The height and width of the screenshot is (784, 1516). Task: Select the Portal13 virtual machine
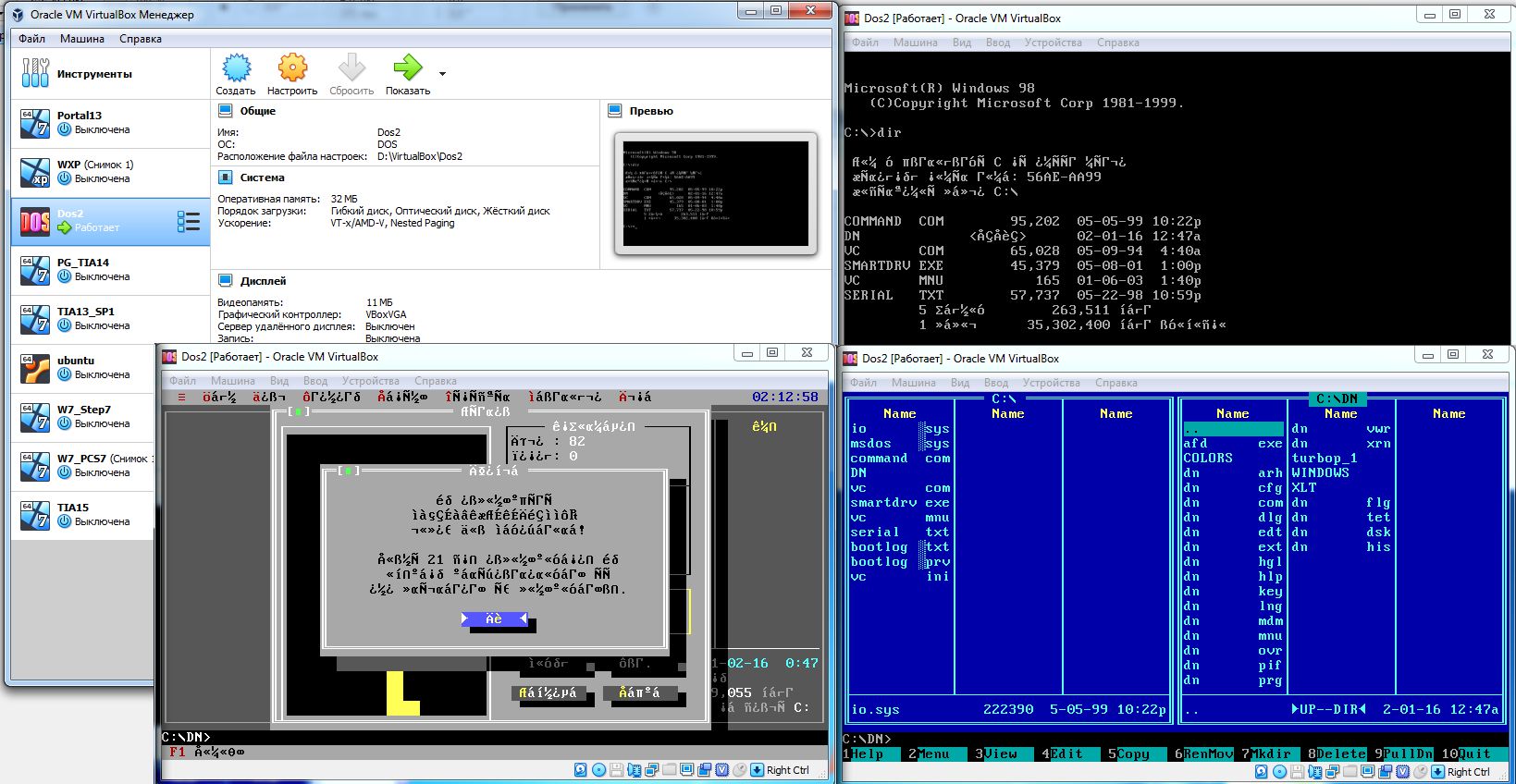[111, 123]
